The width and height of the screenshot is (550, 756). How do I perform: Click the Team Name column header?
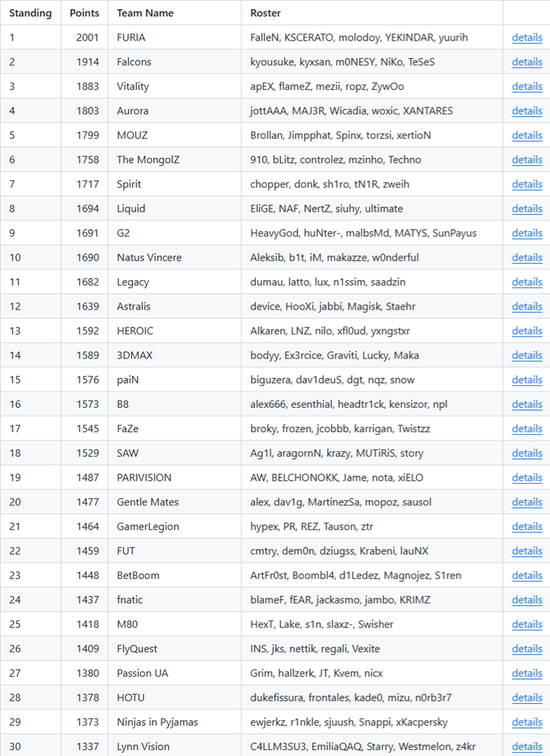145,13
